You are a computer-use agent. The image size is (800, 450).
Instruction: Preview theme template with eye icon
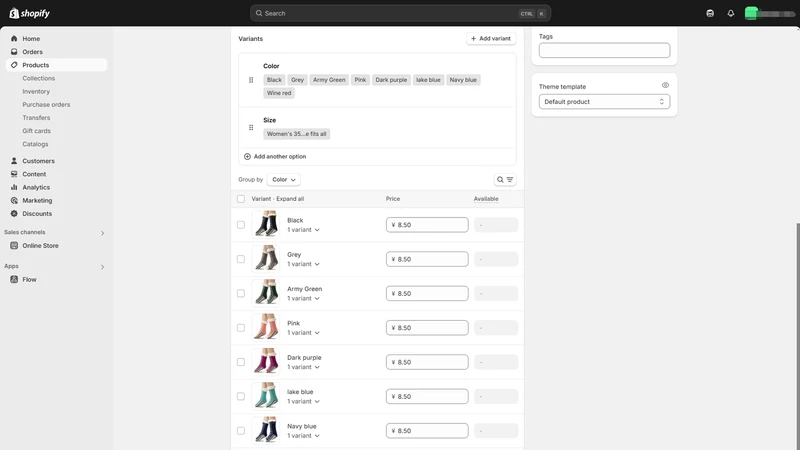(x=665, y=85)
